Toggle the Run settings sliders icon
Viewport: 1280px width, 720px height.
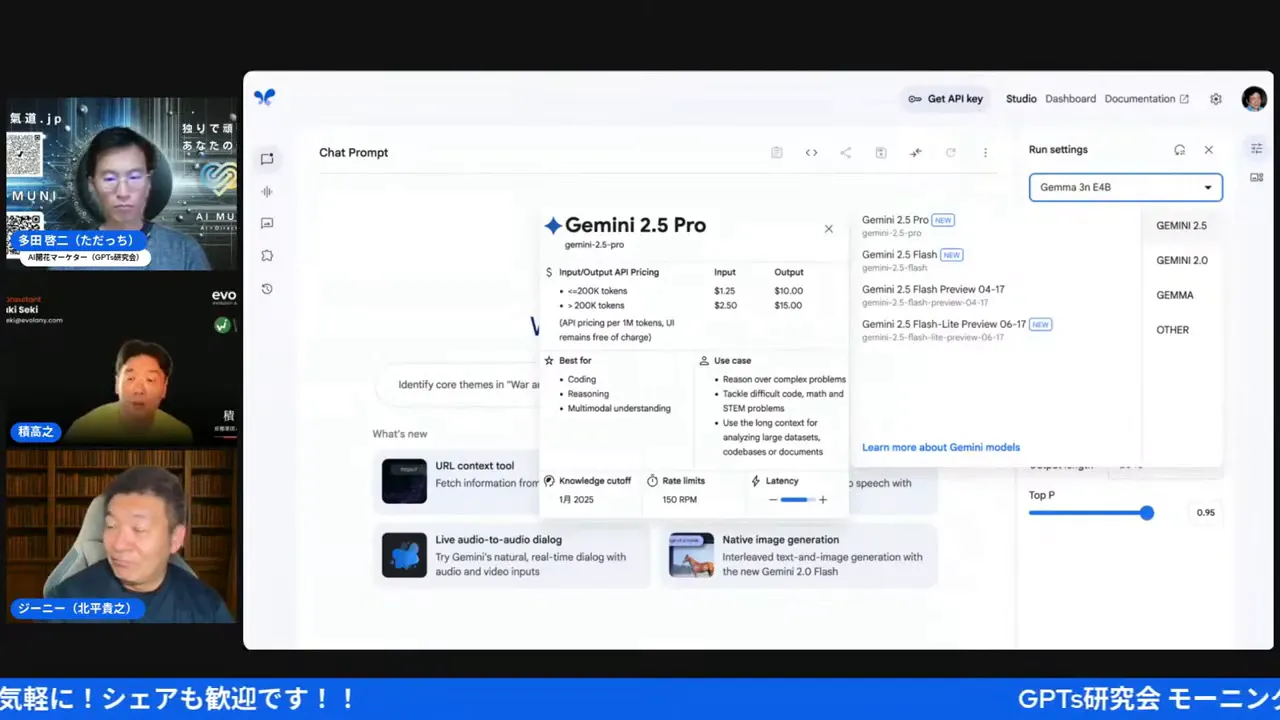point(1257,148)
